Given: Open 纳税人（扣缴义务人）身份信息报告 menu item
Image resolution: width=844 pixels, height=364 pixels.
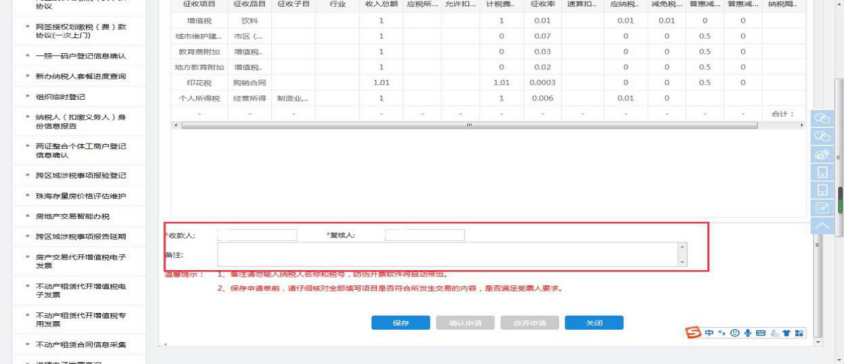Looking at the screenshot, I should [x=81, y=121].
